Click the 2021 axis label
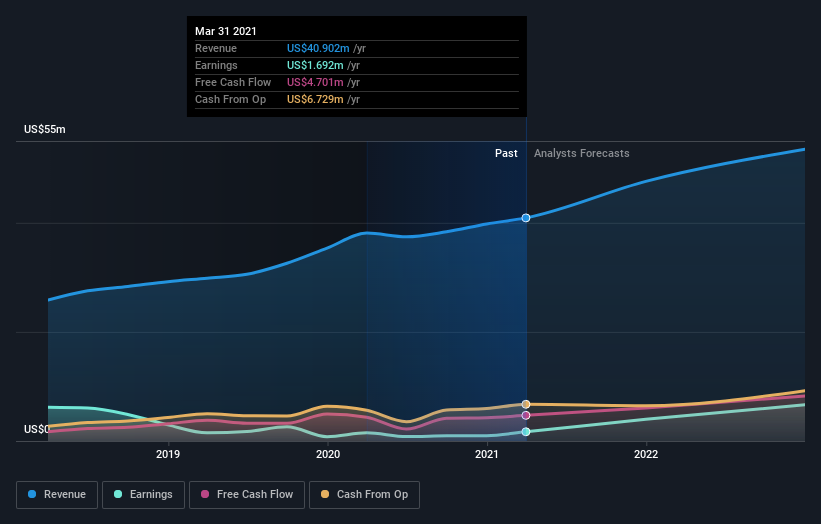The height and width of the screenshot is (524, 821). point(486,454)
